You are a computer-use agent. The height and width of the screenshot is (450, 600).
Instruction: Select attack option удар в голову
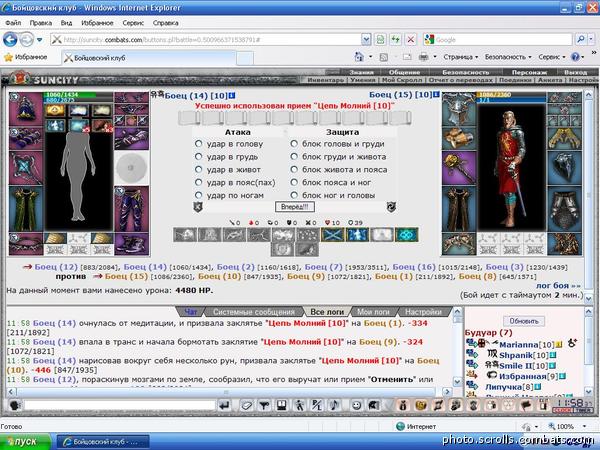[x=198, y=143]
